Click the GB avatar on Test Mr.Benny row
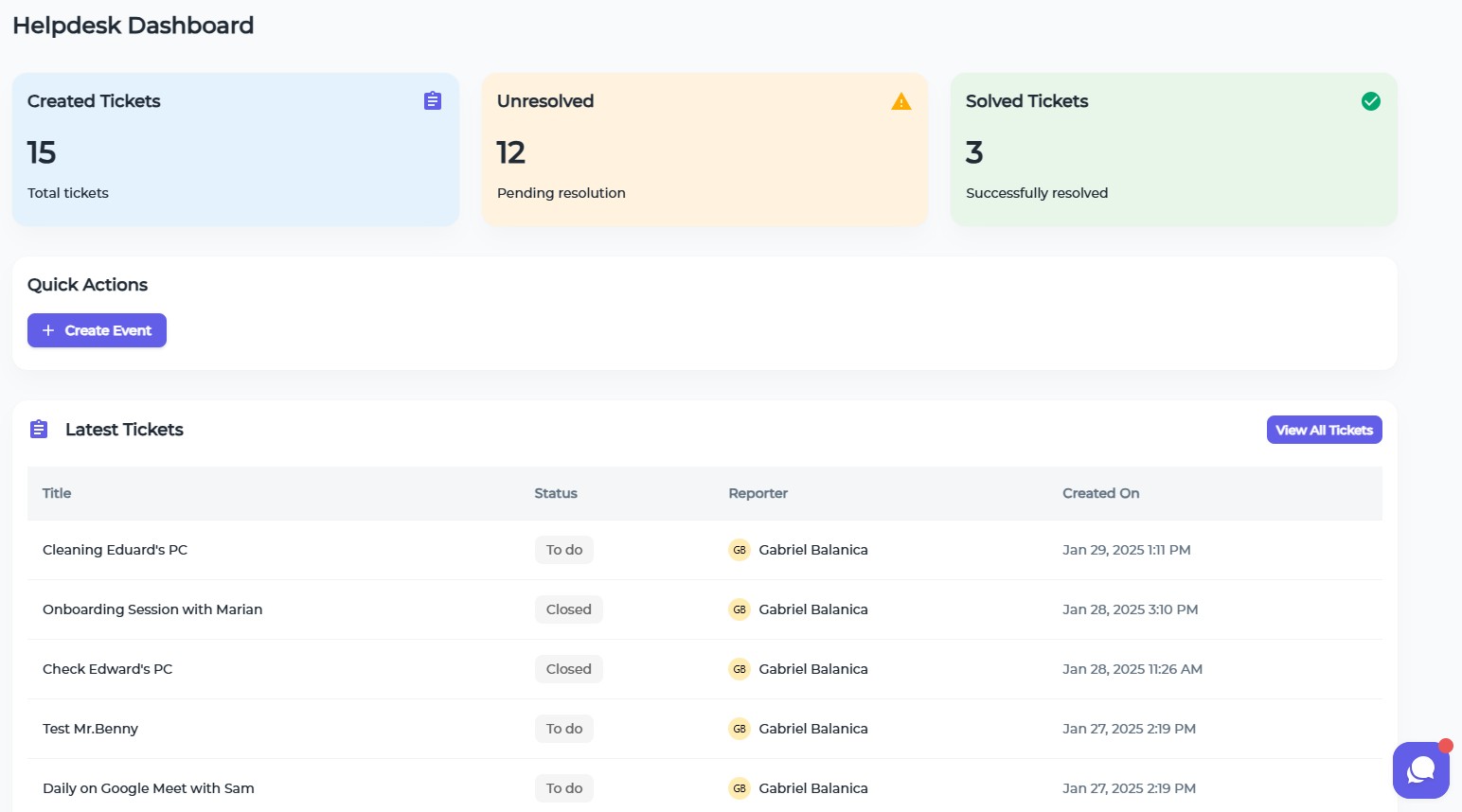 point(740,729)
